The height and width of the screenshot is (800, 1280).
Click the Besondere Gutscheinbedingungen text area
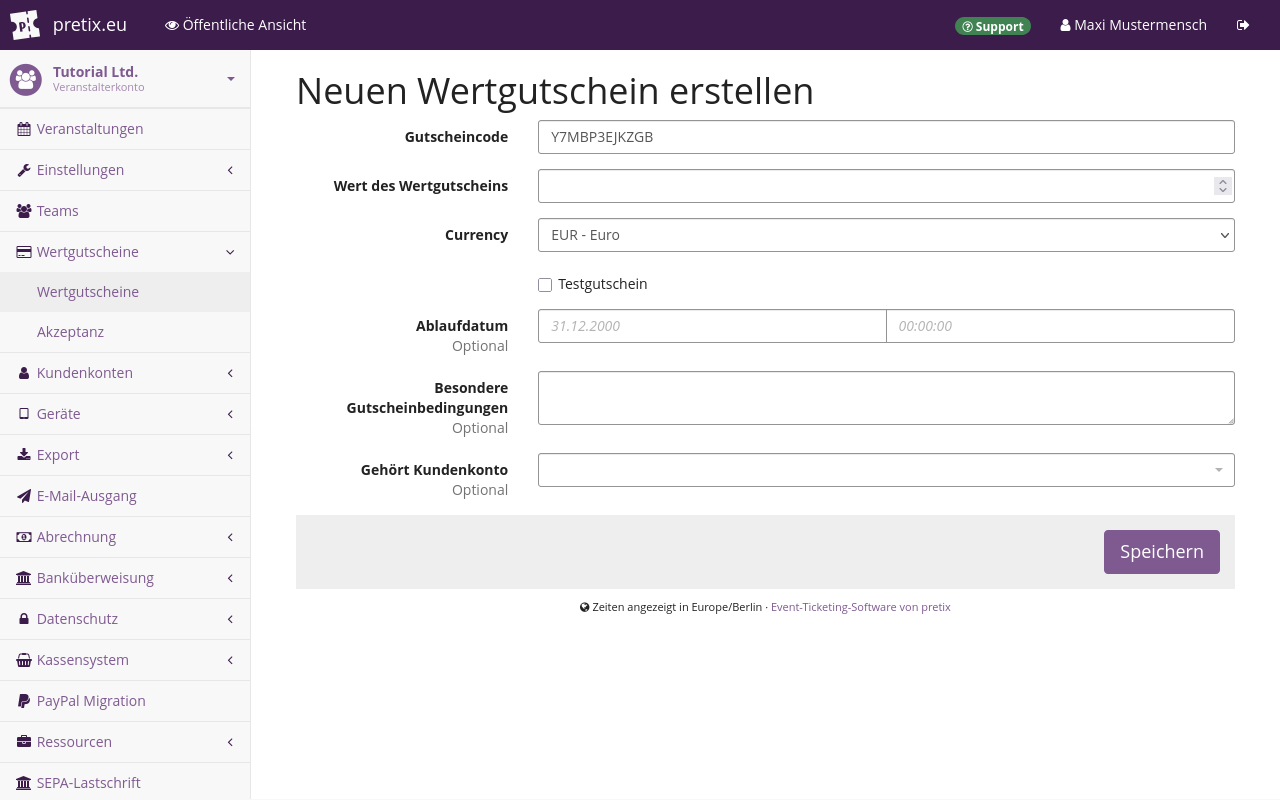(x=886, y=398)
